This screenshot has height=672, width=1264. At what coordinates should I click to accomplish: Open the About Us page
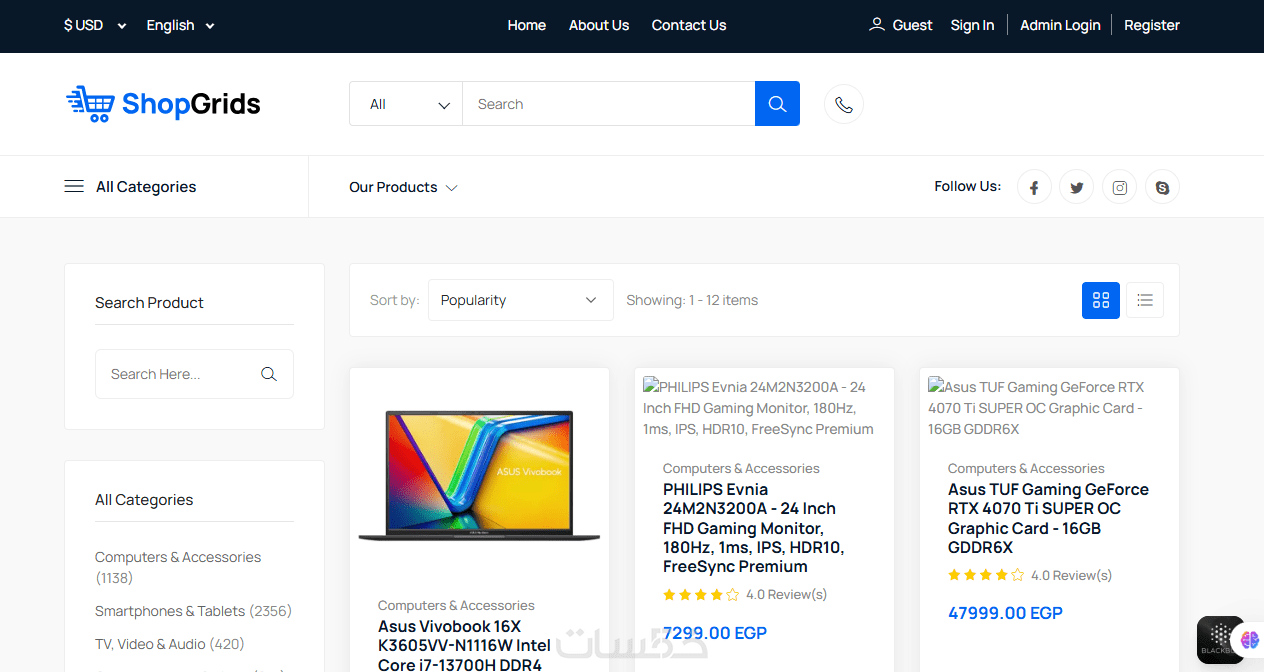coord(599,25)
